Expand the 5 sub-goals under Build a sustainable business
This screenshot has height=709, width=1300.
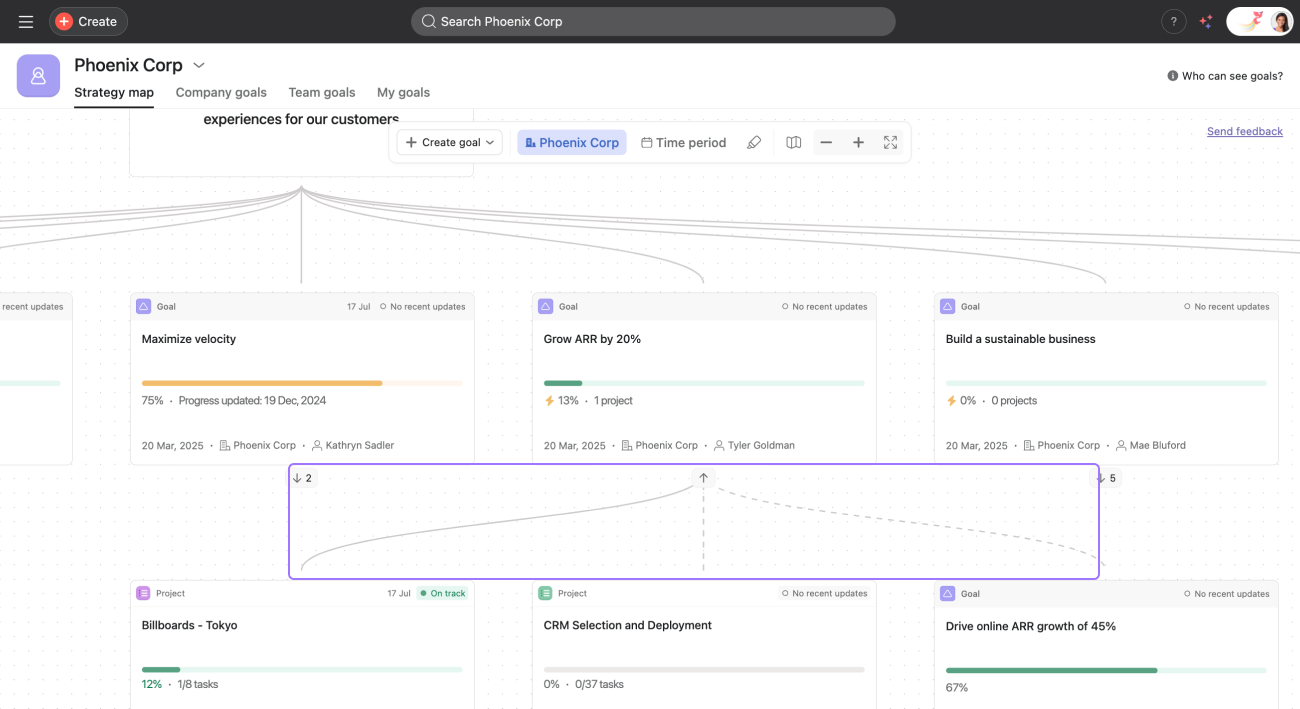1105,478
